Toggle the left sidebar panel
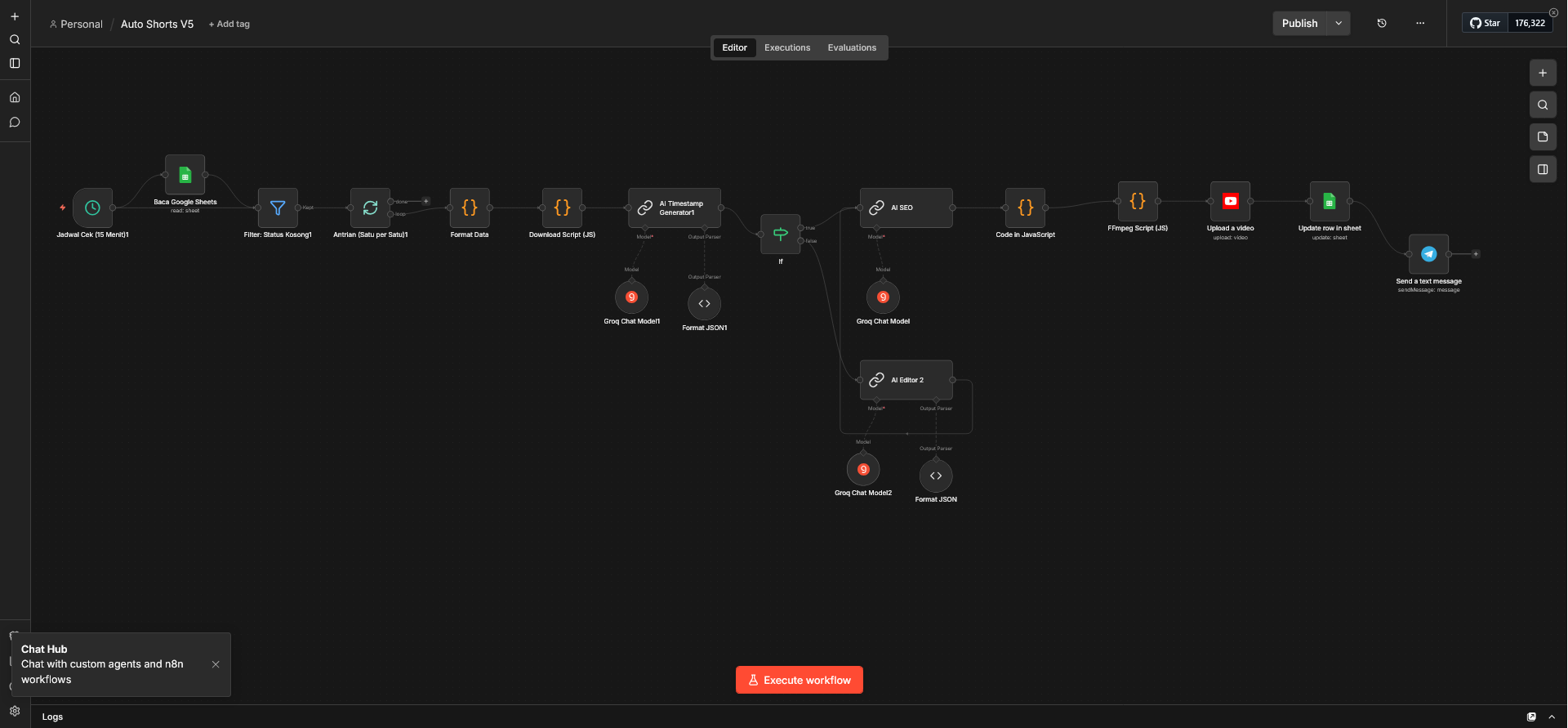The image size is (1568, 728). (x=15, y=63)
